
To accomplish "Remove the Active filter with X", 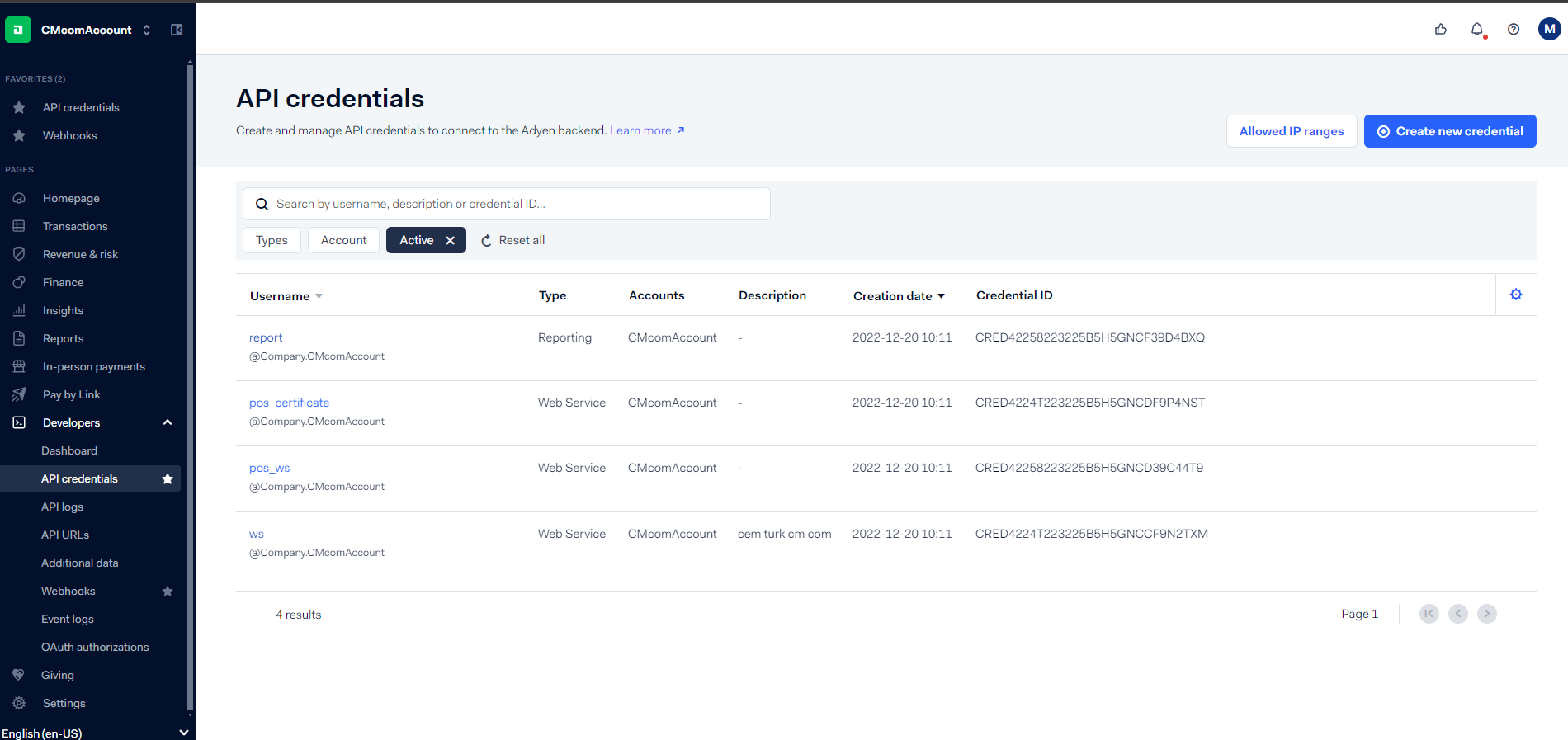I will pos(451,240).
